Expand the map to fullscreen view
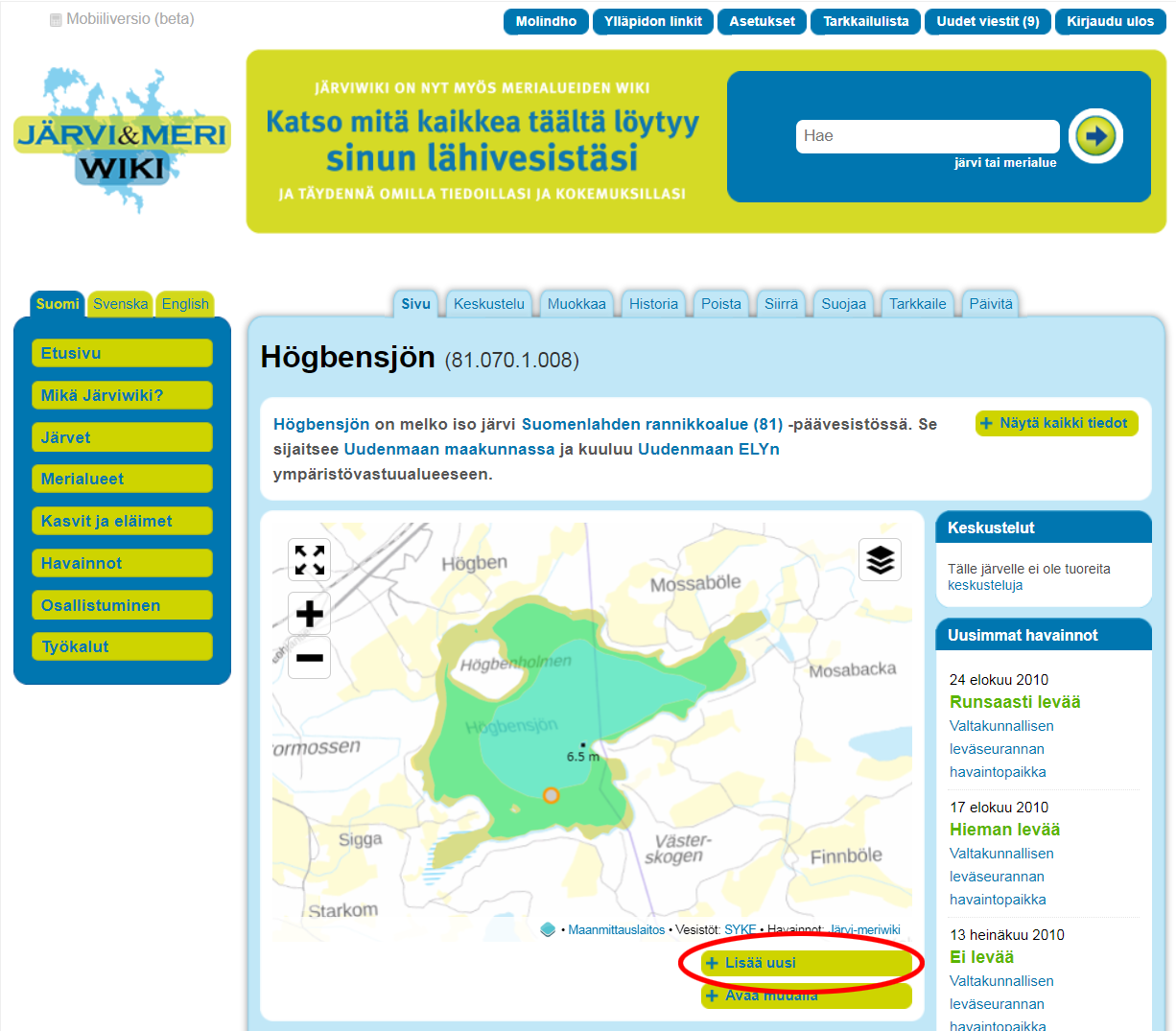Screen dimensions: 1176x1031 coord(309,559)
